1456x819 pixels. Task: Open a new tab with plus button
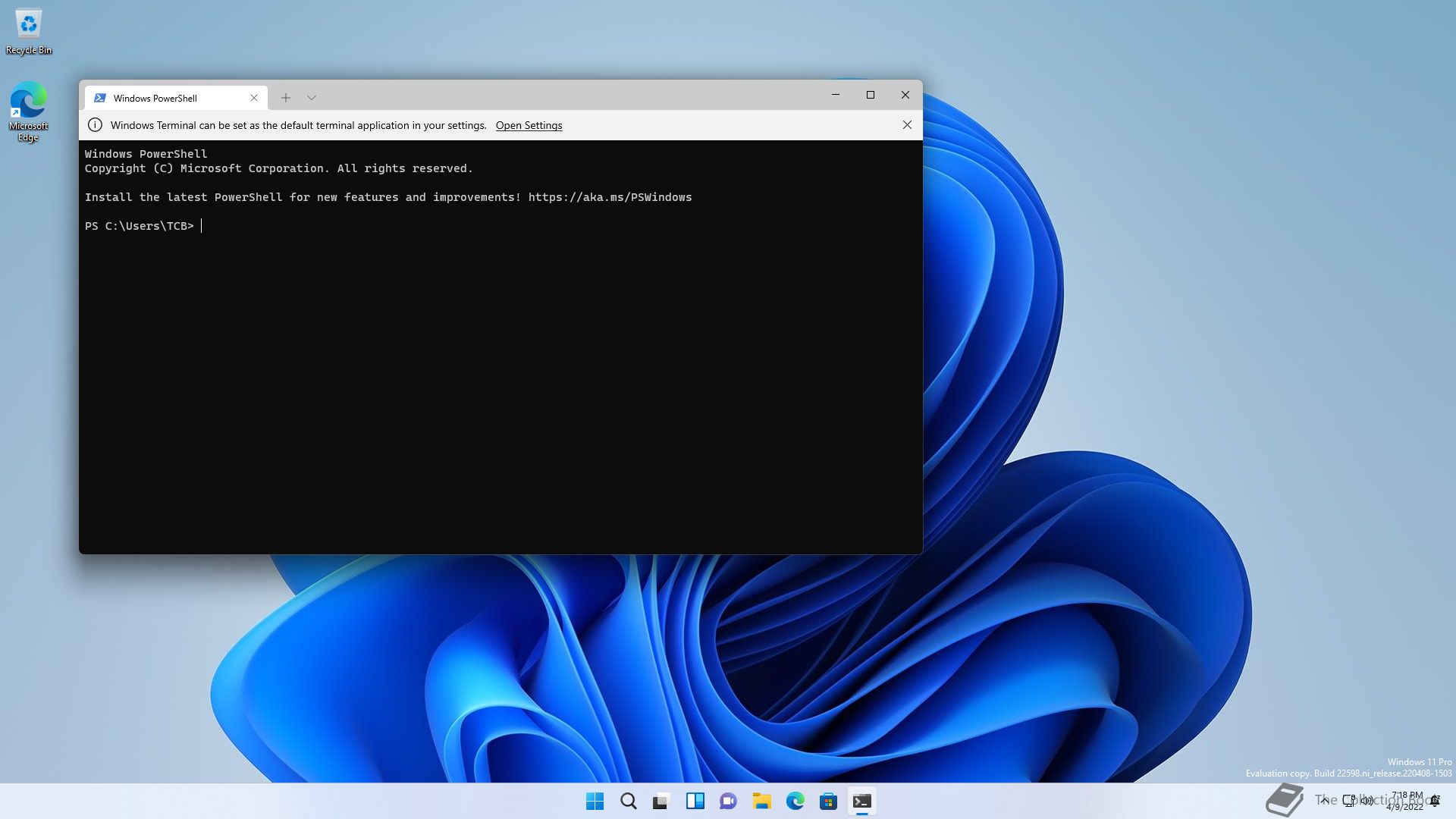(x=286, y=98)
